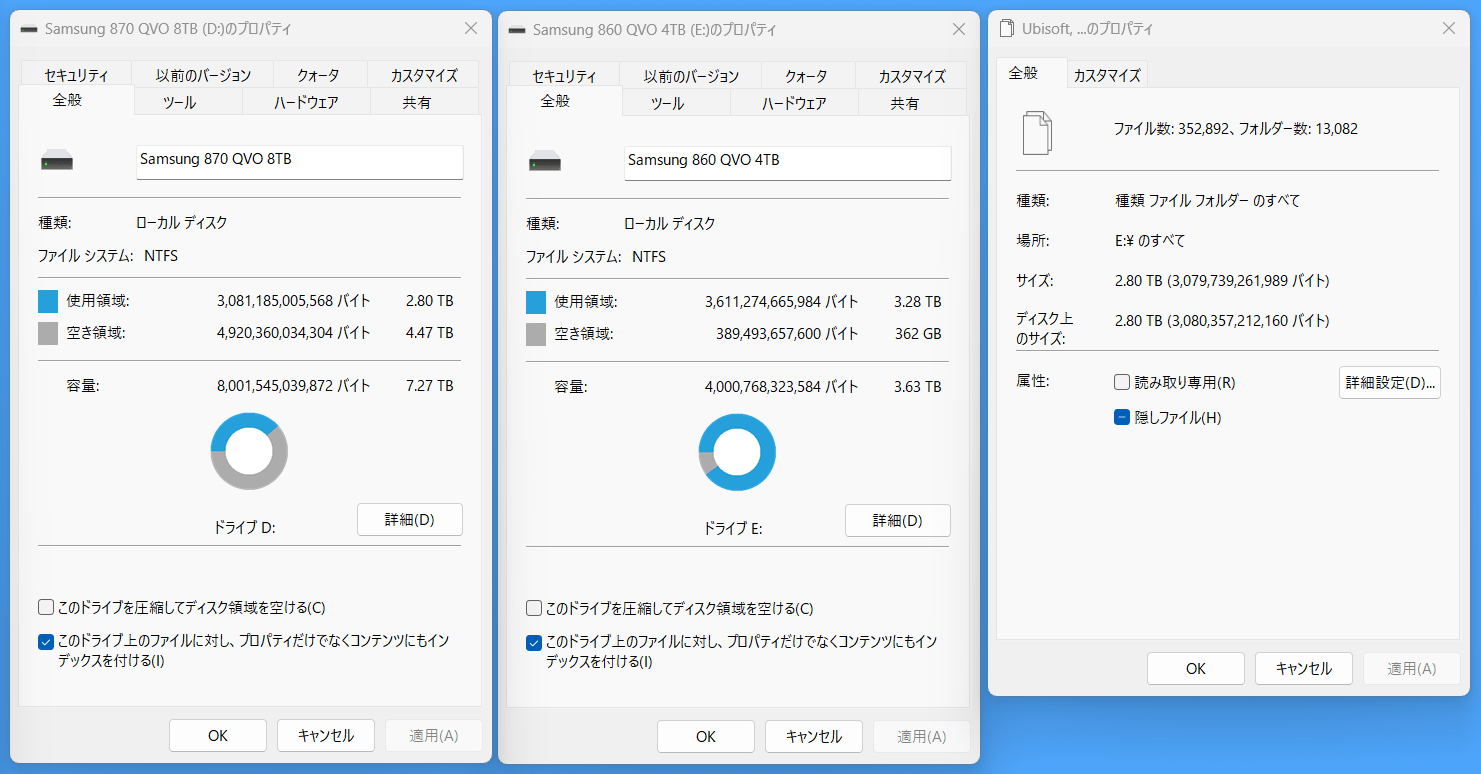Open 以前のバージョン tab in D: window
This screenshot has width=1481, height=774.
click(x=203, y=75)
